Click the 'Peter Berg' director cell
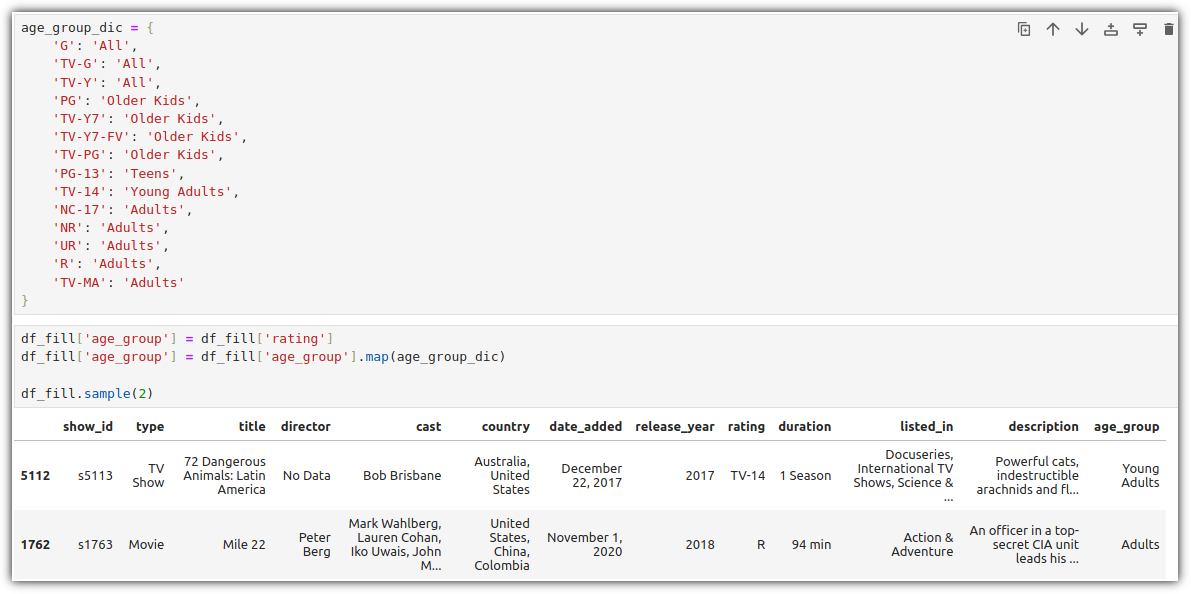 (x=314, y=545)
